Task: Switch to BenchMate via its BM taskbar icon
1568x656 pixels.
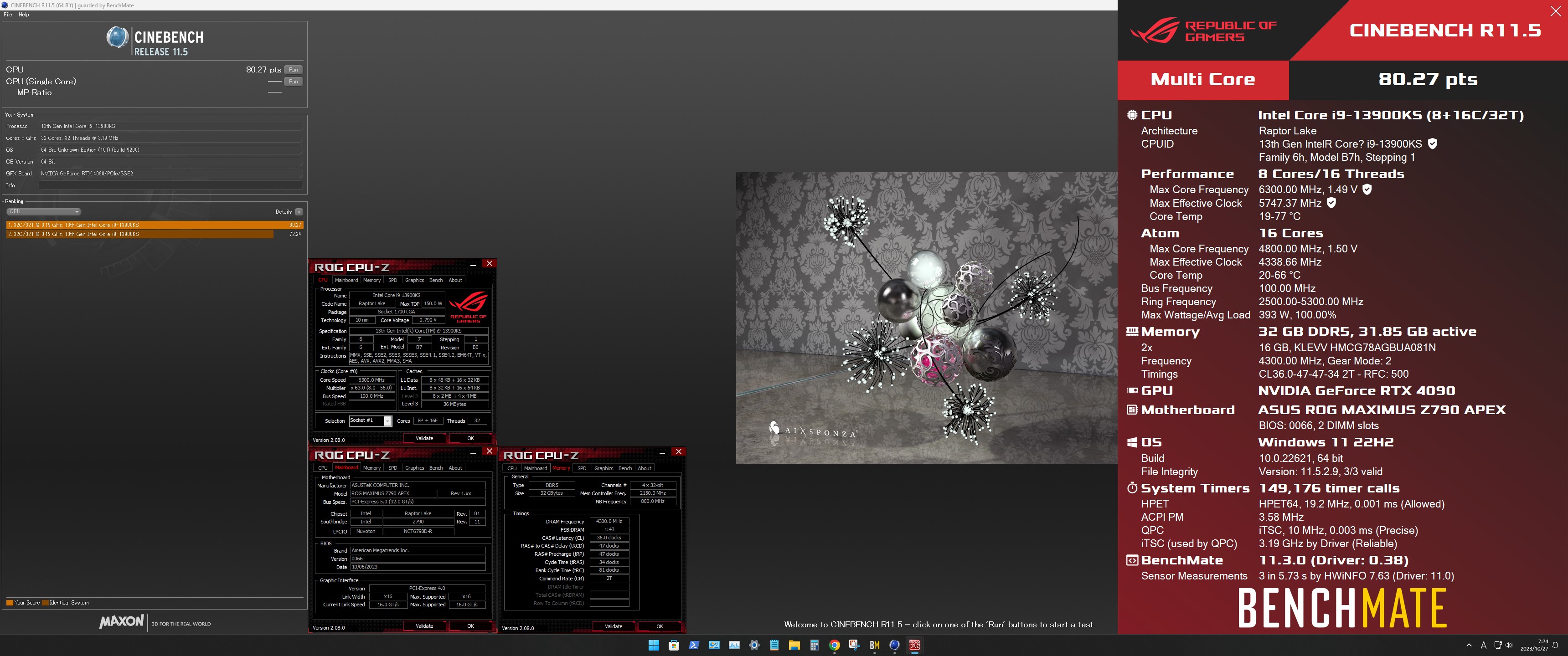Action: (875, 645)
